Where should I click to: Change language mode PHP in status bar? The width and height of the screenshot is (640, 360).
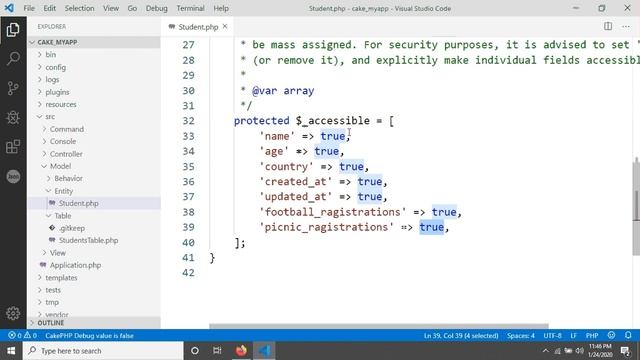tap(592, 336)
